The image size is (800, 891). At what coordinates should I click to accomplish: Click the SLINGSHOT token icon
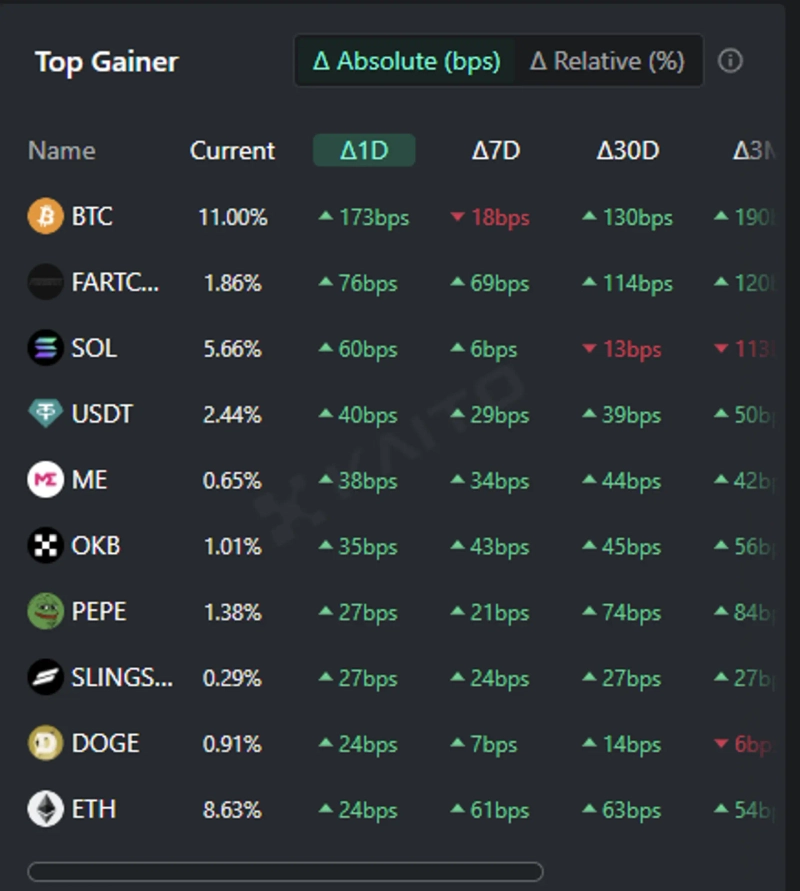pos(45,677)
